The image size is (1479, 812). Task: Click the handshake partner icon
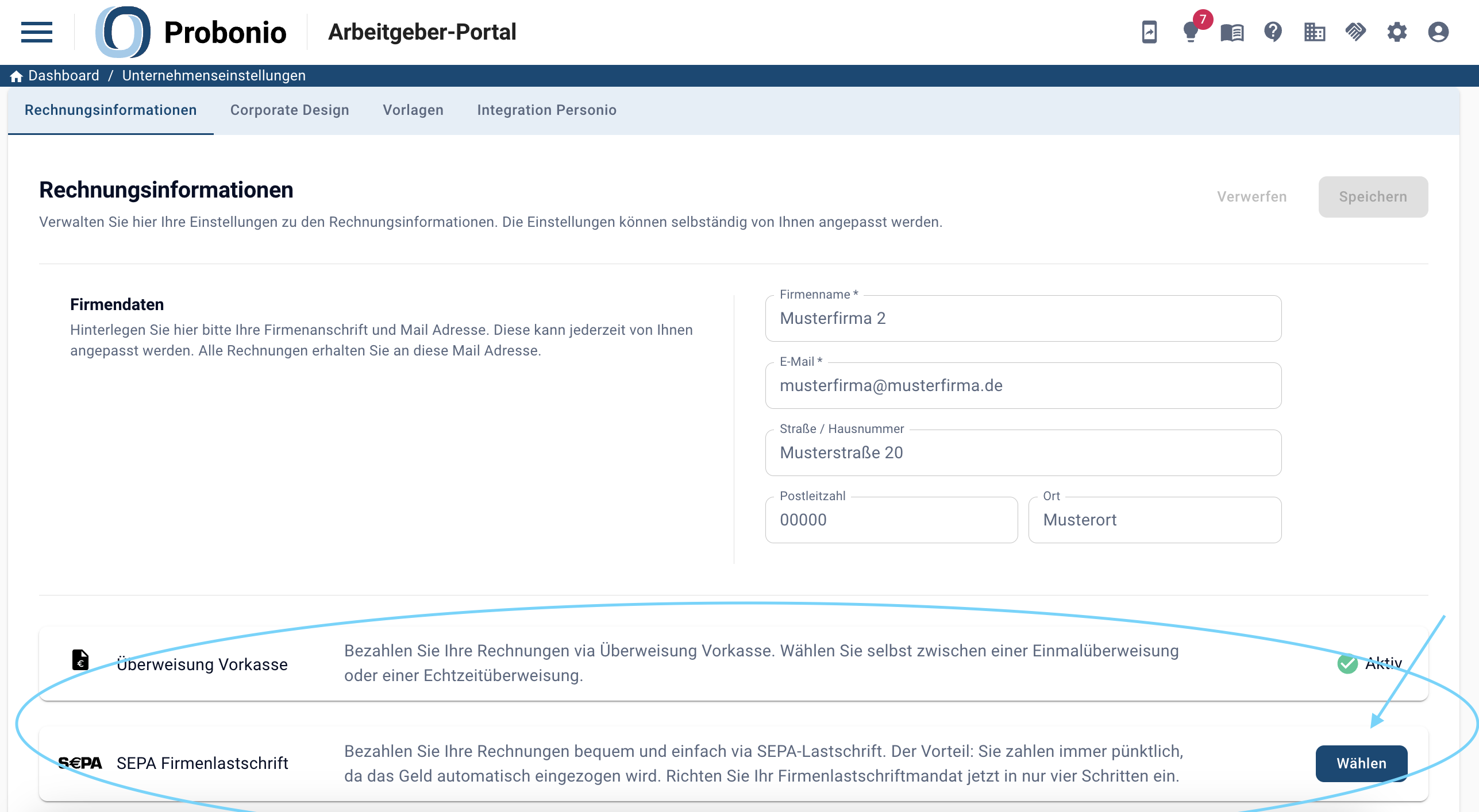pos(1356,32)
